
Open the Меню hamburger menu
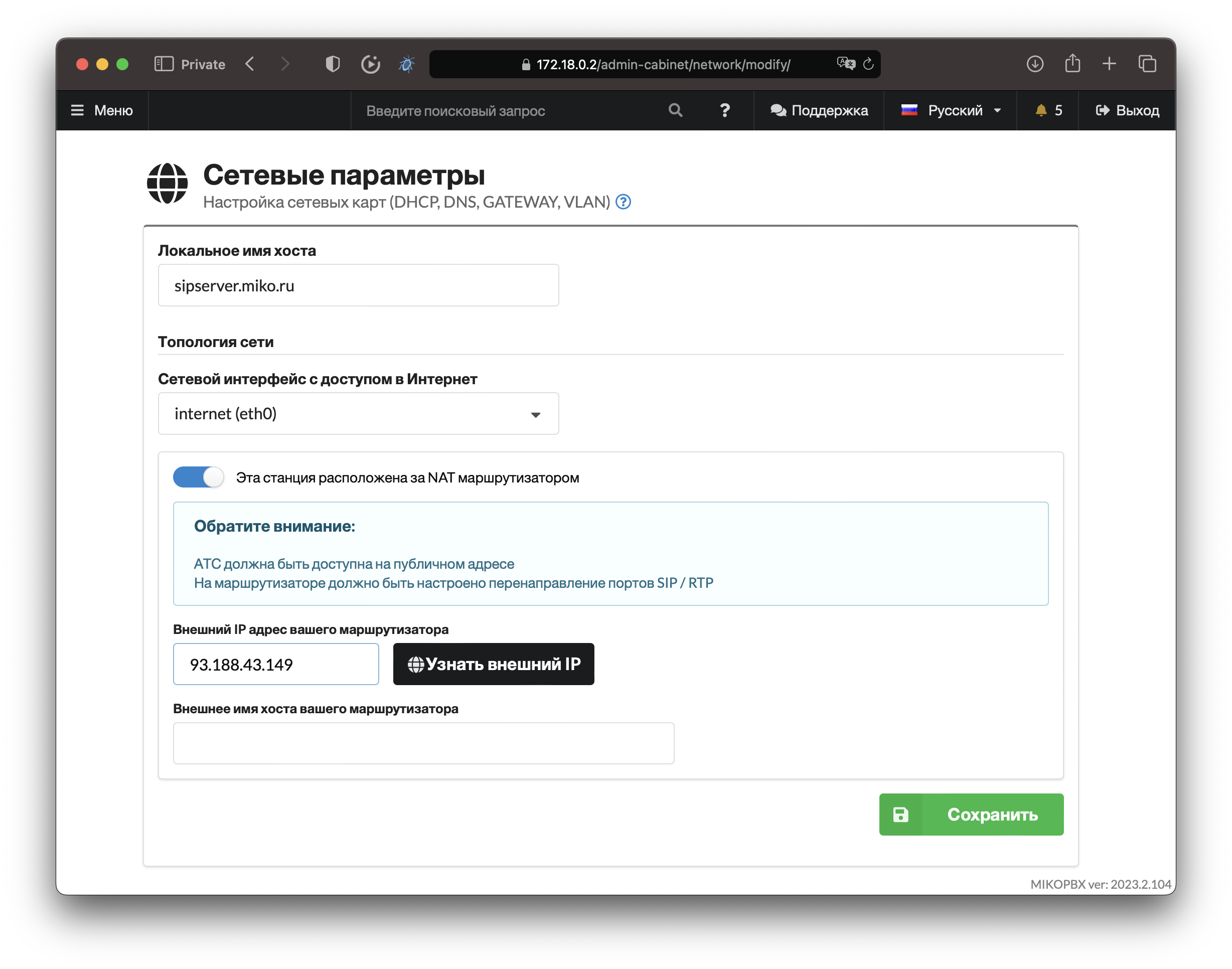(x=102, y=110)
